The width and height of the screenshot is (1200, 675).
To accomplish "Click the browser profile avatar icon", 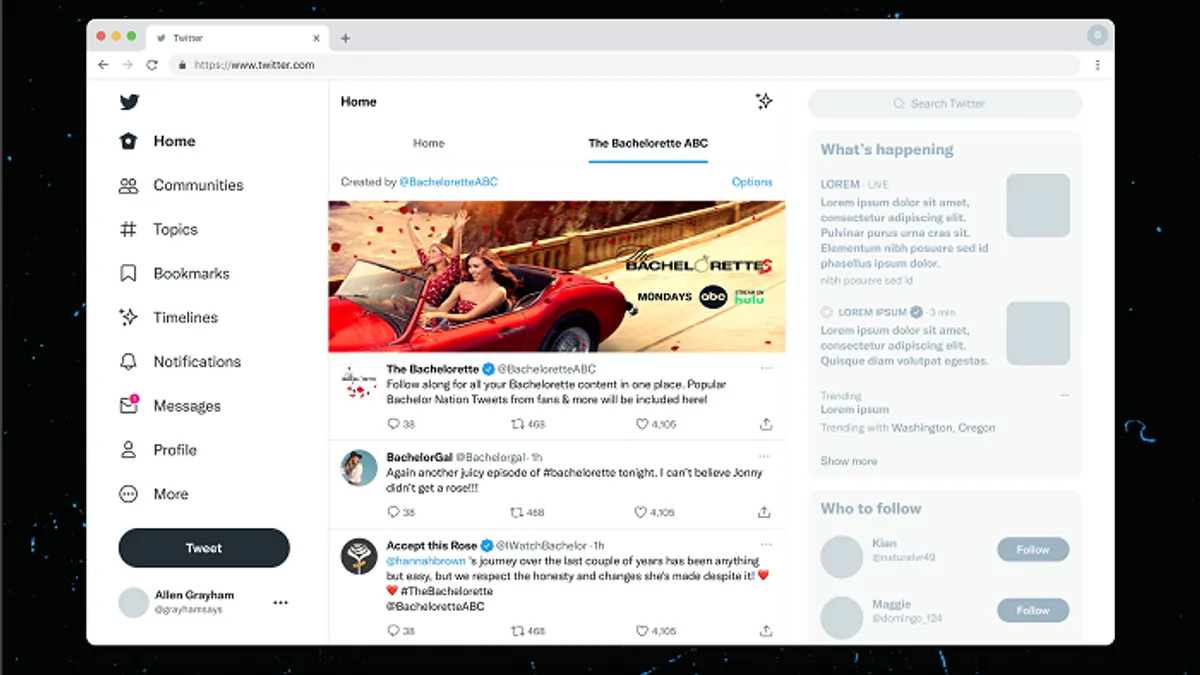I will [1097, 35].
